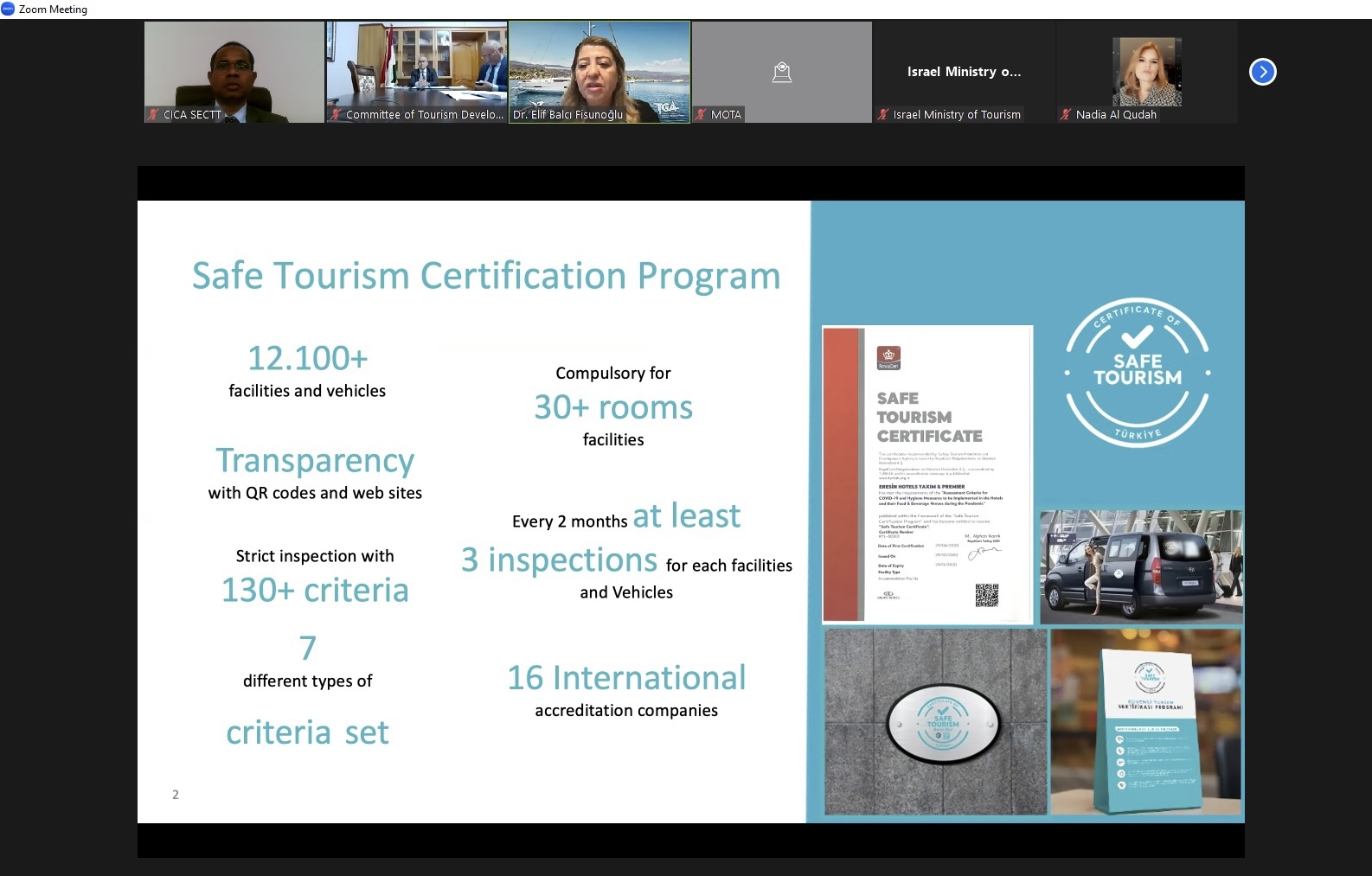This screenshot has width=1372, height=876.
Task: Click the black van photo on slide
Action: click(1140, 566)
